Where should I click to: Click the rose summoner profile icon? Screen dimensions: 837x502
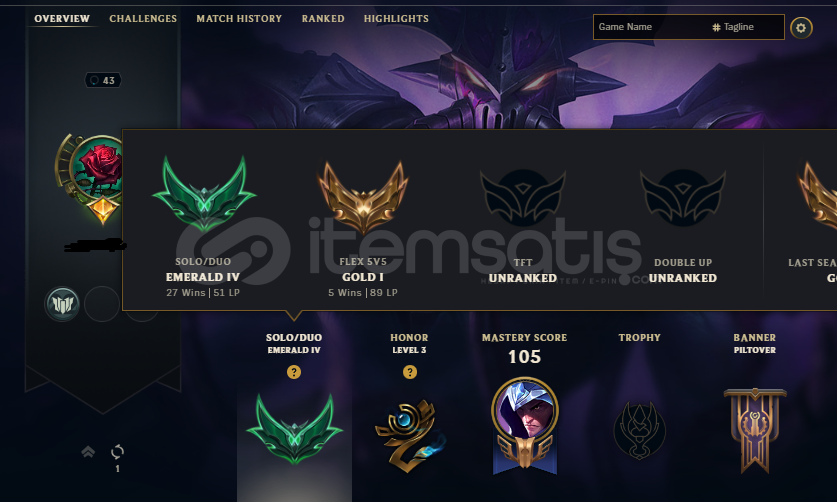pos(95,170)
